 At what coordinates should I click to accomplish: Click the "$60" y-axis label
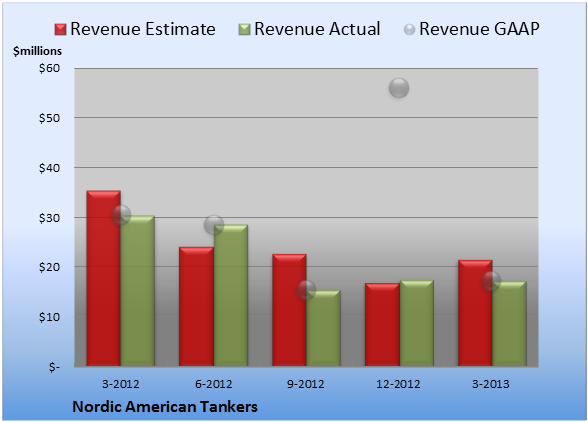click(50, 68)
